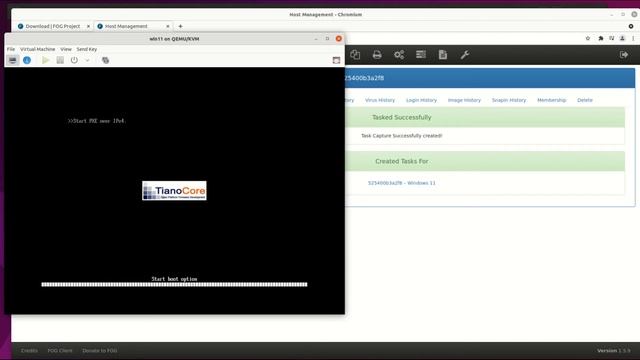
Task: Open FOG Image Management icon
Action: tap(355, 55)
